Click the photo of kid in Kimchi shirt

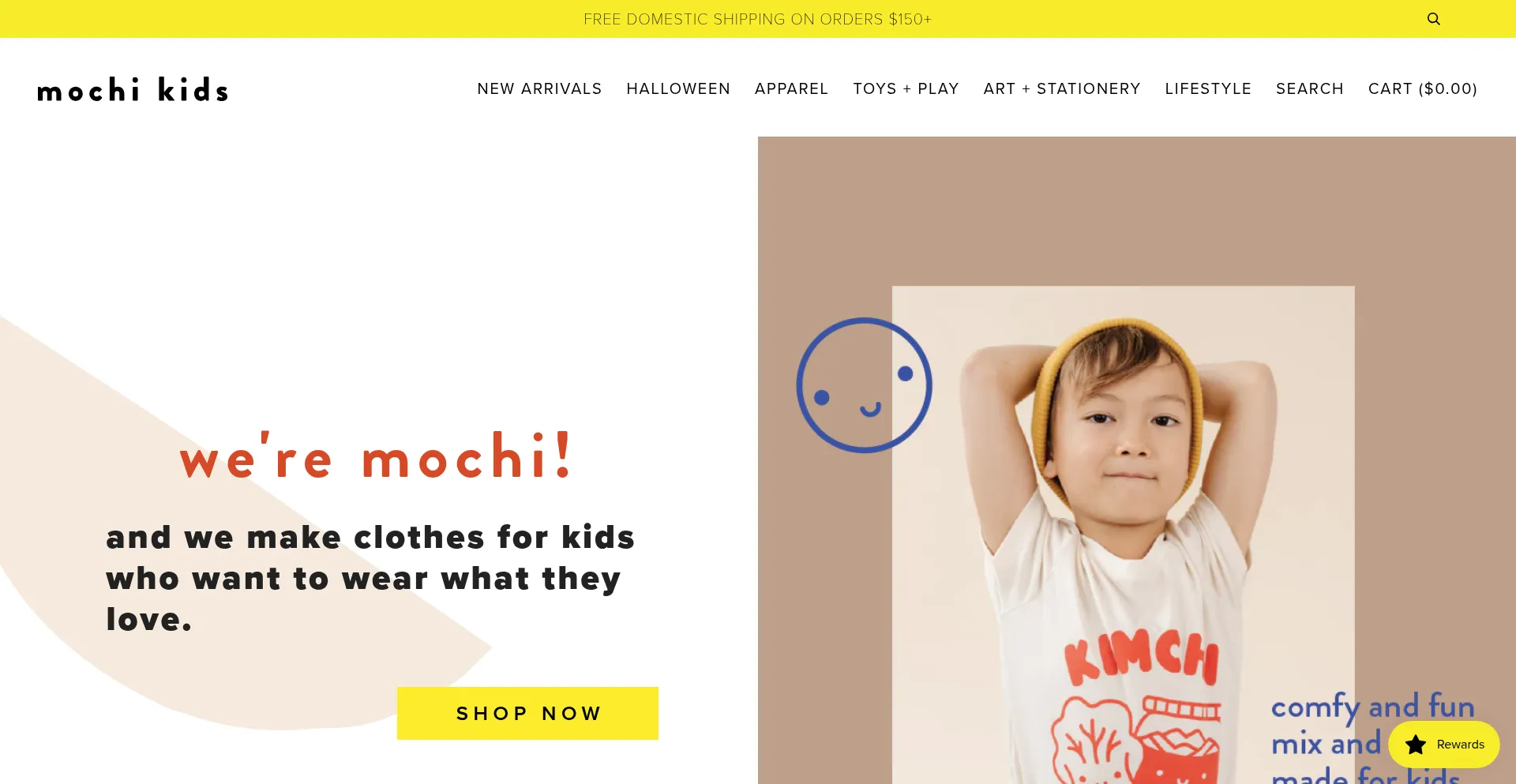(x=1123, y=535)
